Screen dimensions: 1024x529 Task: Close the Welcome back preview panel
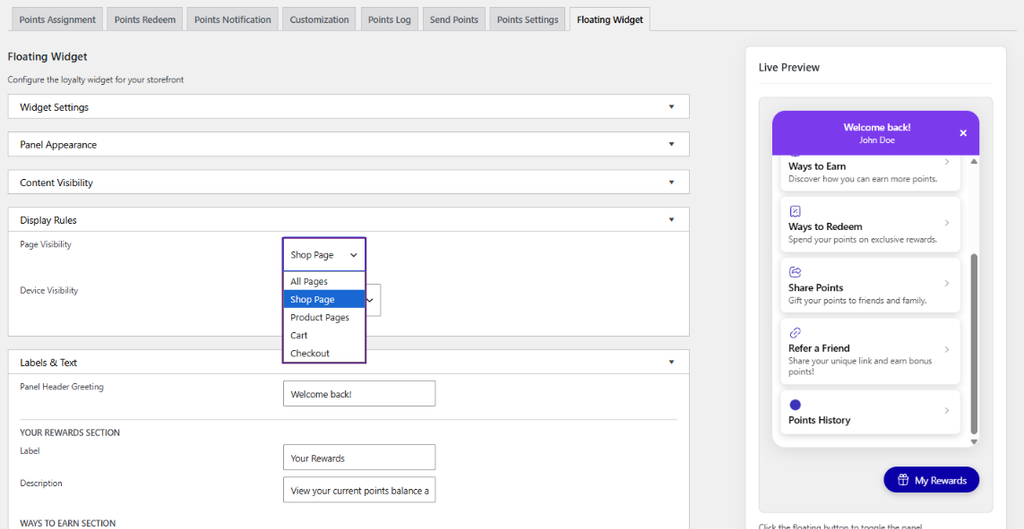click(x=963, y=133)
